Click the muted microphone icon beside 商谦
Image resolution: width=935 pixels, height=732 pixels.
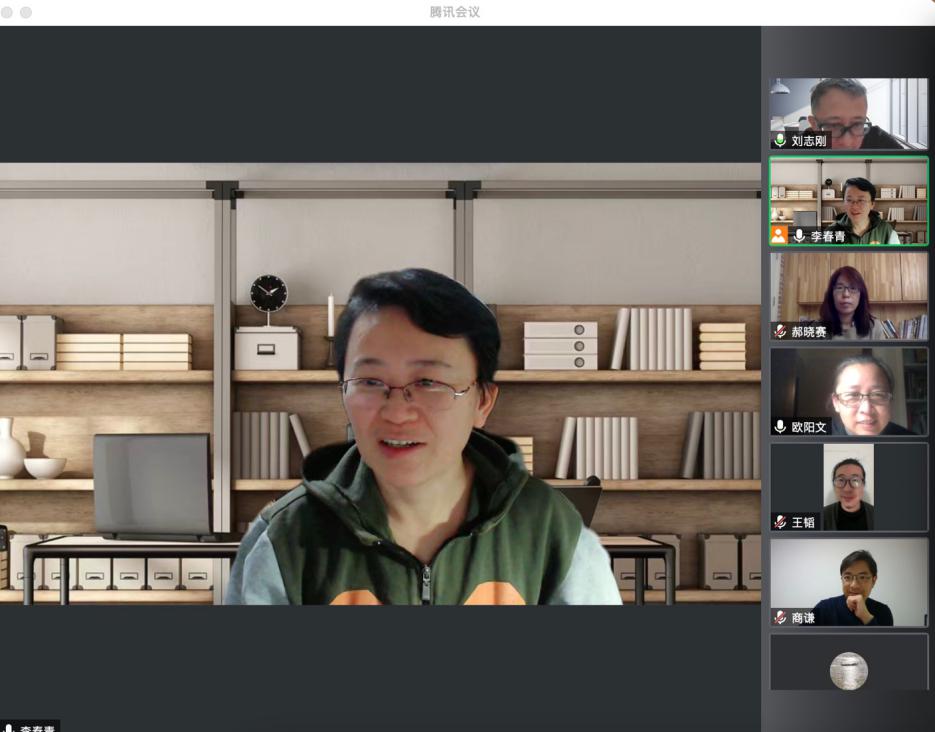pyautogui.click(x=780, y=618)
